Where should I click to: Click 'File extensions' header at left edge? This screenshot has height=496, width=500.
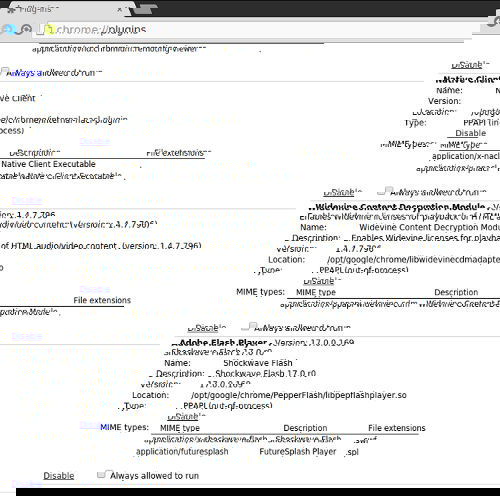pyautogui.click(x=102, y=300)
